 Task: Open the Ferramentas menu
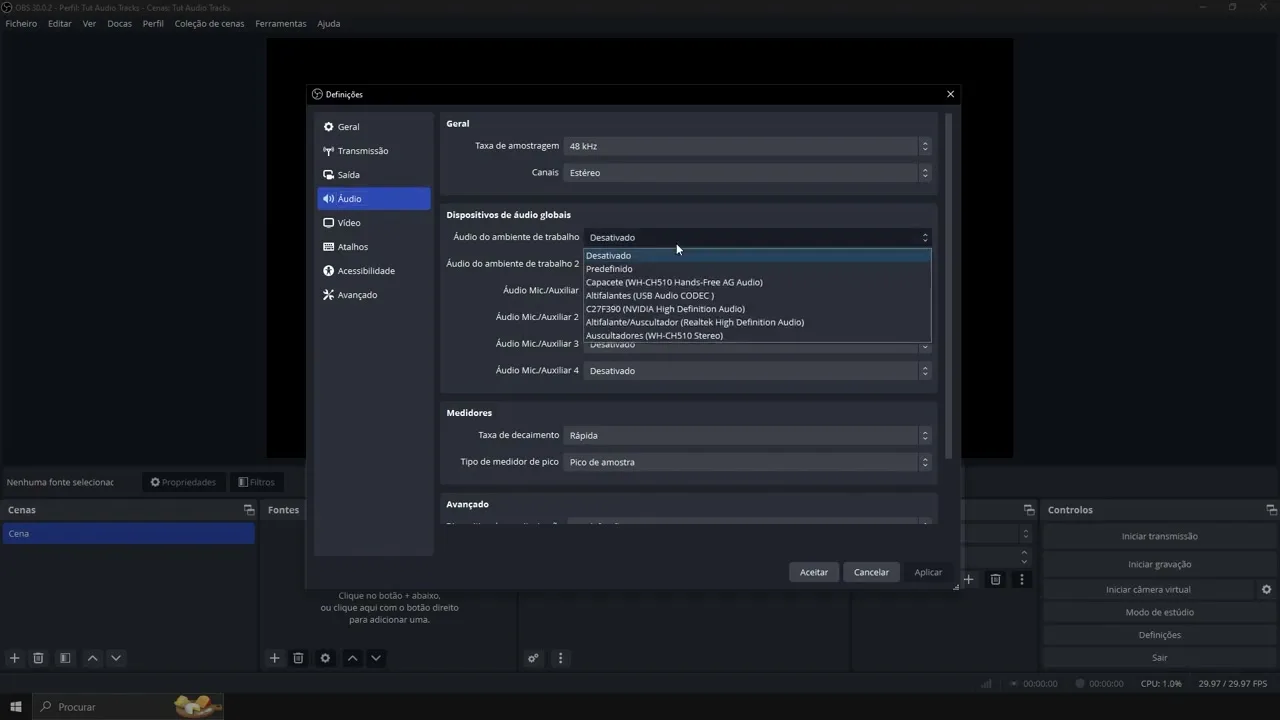point(281,23)
